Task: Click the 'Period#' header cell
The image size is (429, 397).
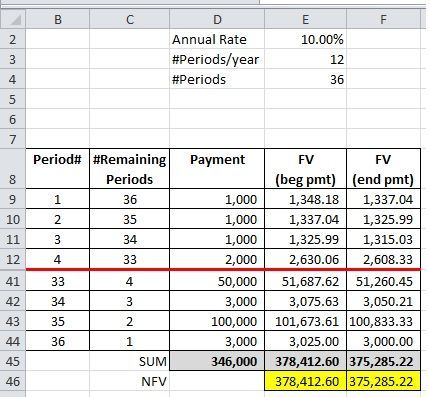Action: coord(58,169)
